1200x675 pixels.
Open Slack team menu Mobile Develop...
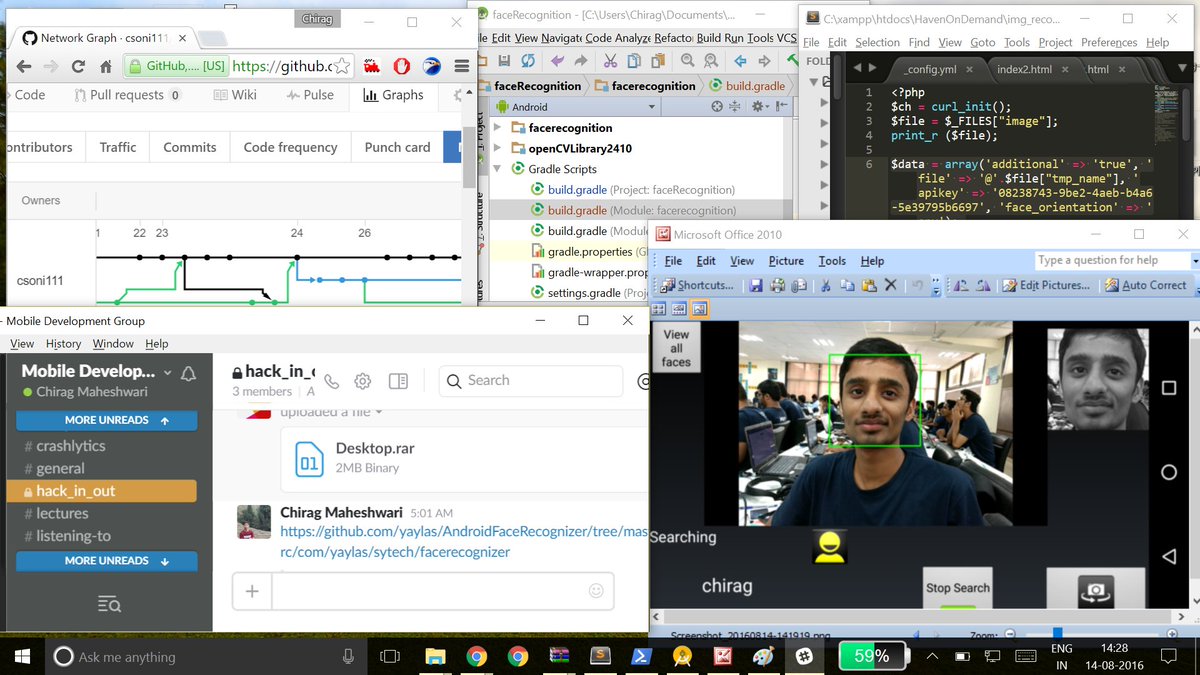pos(97,371)
